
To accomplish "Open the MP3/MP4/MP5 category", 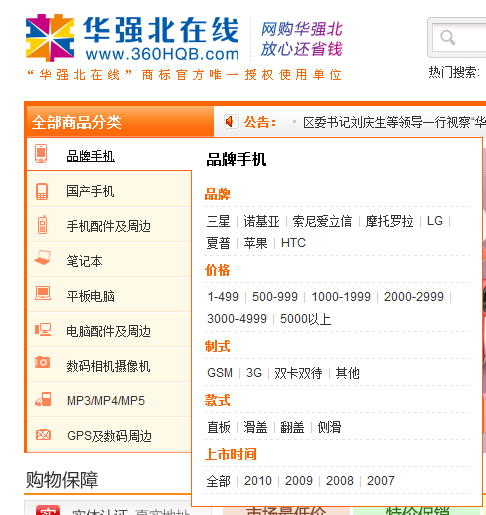I will (x=106, y=401).
